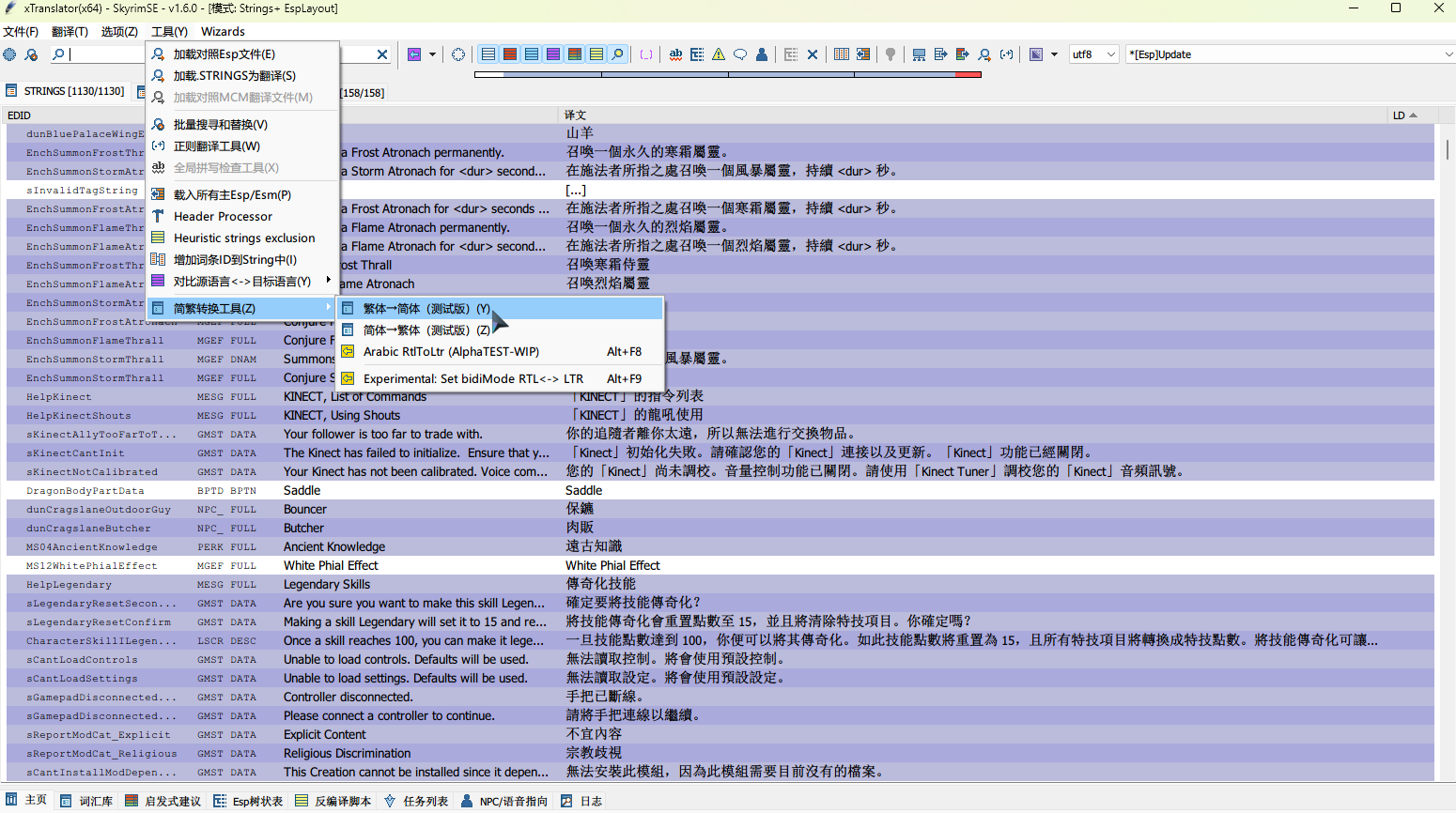Open the utf8 encoding dropdown
This screenshot has height=813, width=1456.
click(1093, 54)
